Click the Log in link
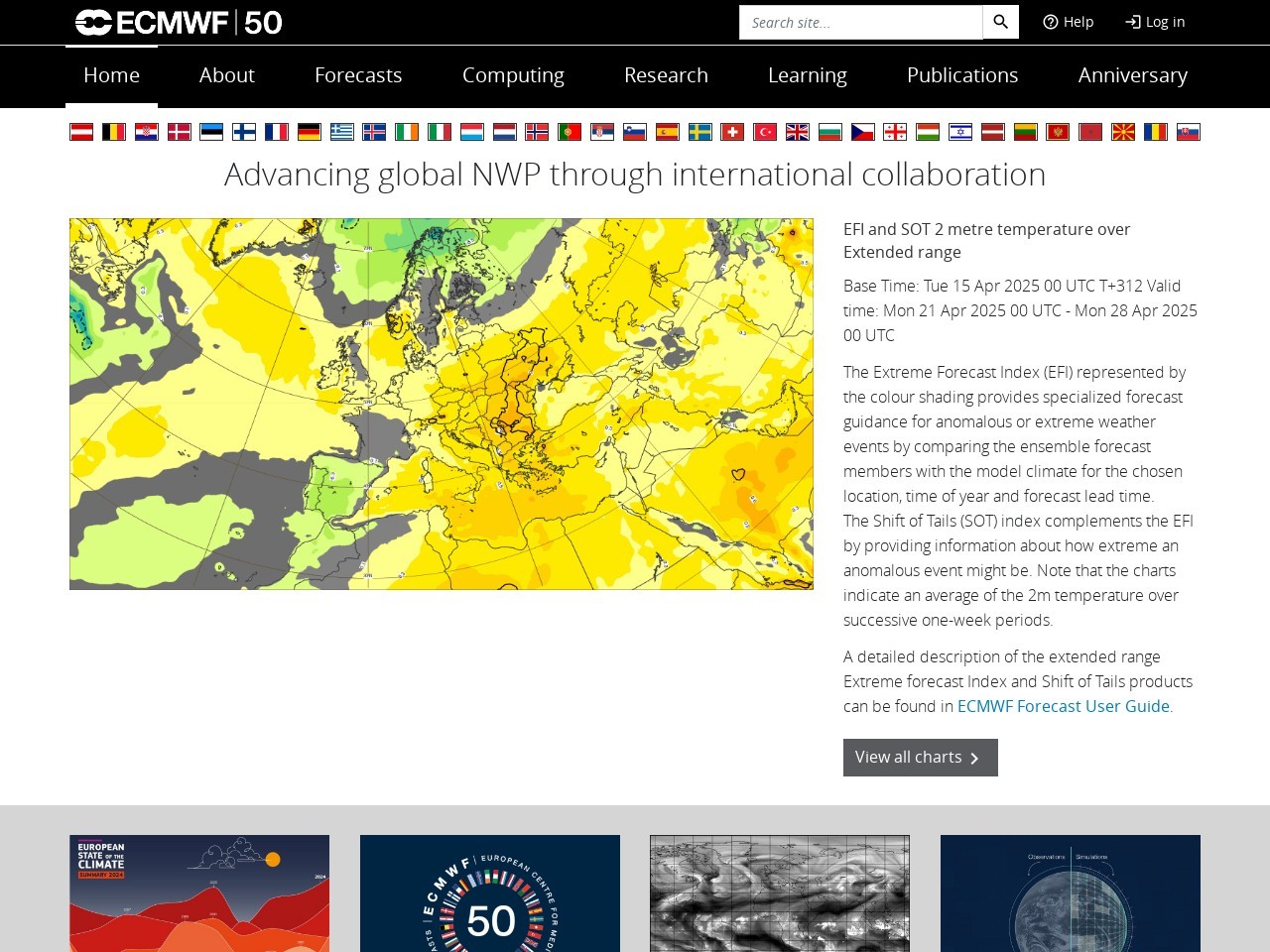Viewport: 1270px width, 952px height. (x=1155, y=22)
